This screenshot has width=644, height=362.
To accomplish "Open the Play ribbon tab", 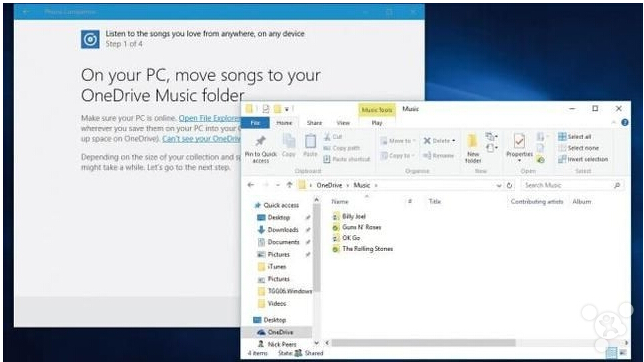I will (x=377, y=123).
